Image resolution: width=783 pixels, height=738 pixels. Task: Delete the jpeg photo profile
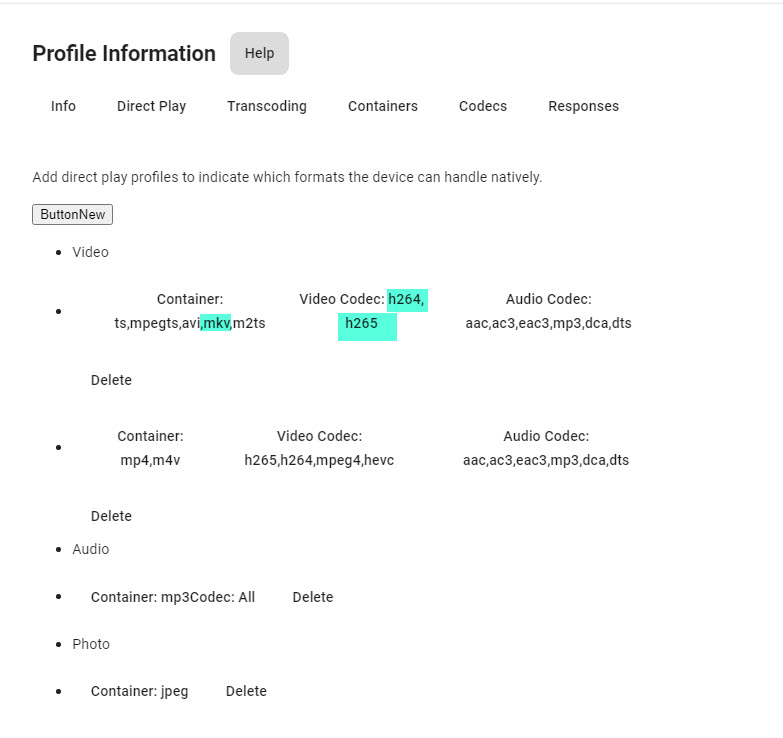(246, 691)
